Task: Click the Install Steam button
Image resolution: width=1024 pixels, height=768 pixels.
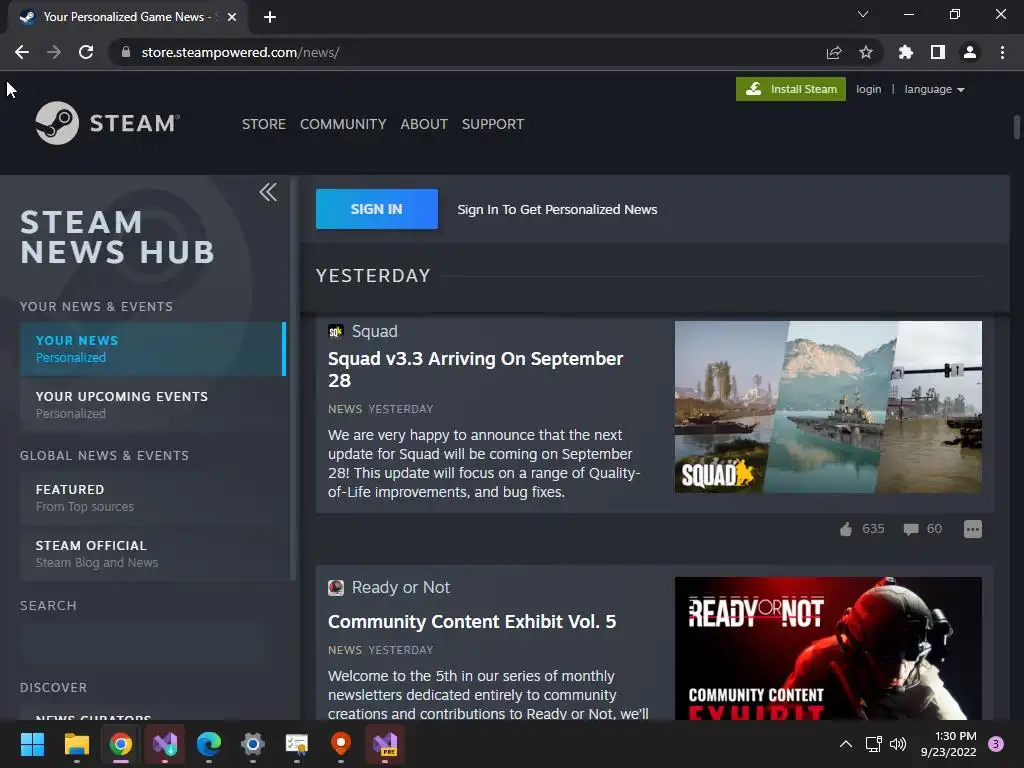Action: 791,89
